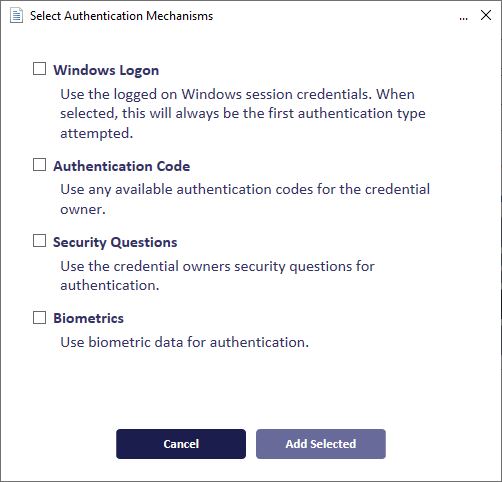This screenshot has height=482, width=502.
Task: Click the 'Select Authentication Mechanisms' window title
Action: (x=121, y=16)
